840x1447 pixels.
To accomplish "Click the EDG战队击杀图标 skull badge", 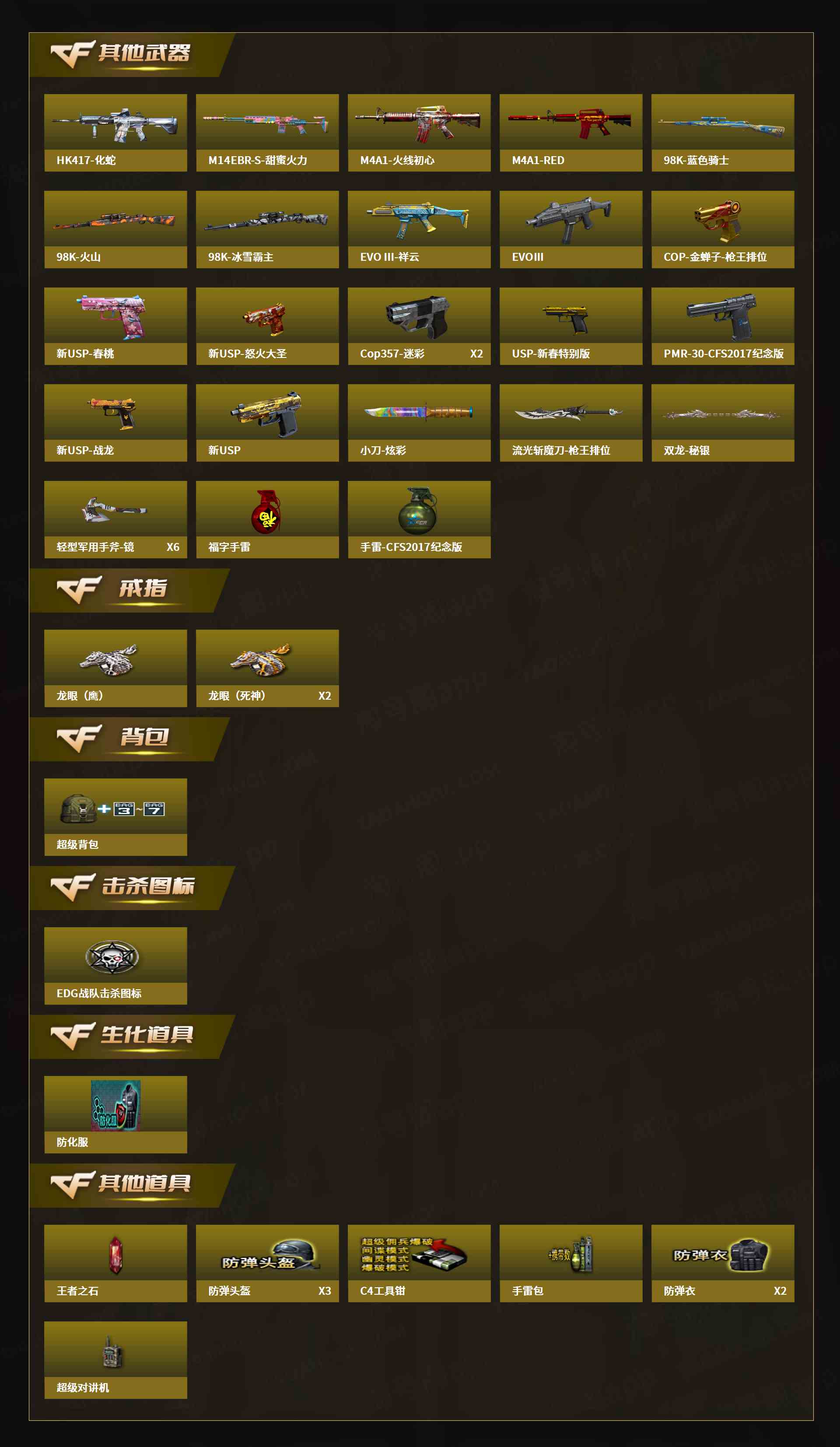I will [112, 957].
